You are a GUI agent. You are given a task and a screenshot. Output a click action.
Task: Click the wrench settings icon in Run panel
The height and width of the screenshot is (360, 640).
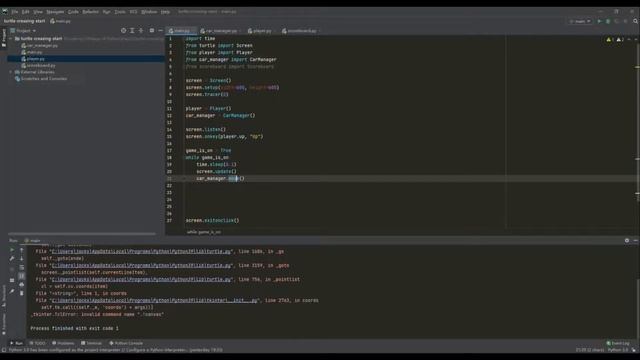click(12, 259)
